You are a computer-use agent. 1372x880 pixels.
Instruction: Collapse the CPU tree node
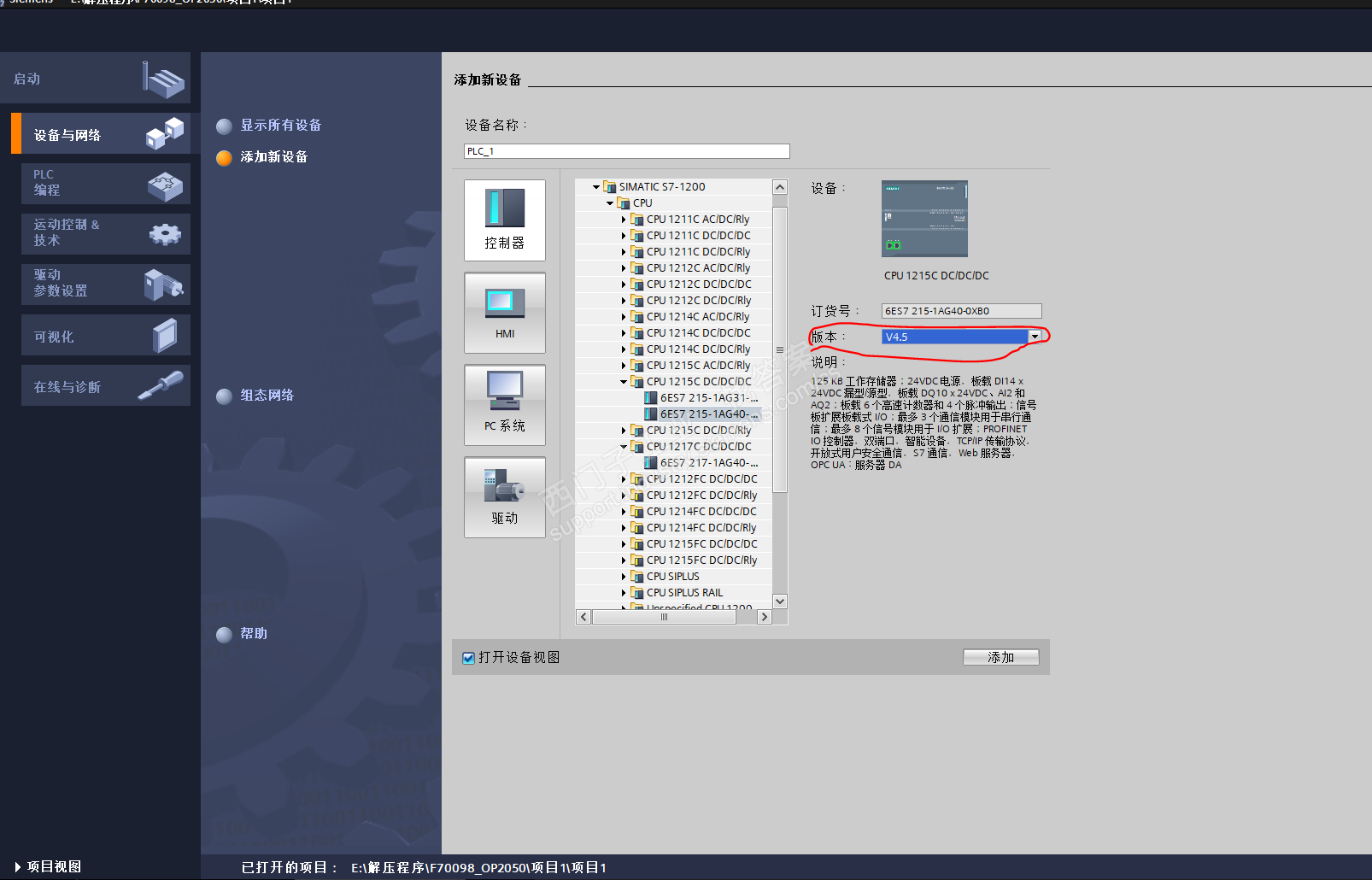[x=609, y=202]
